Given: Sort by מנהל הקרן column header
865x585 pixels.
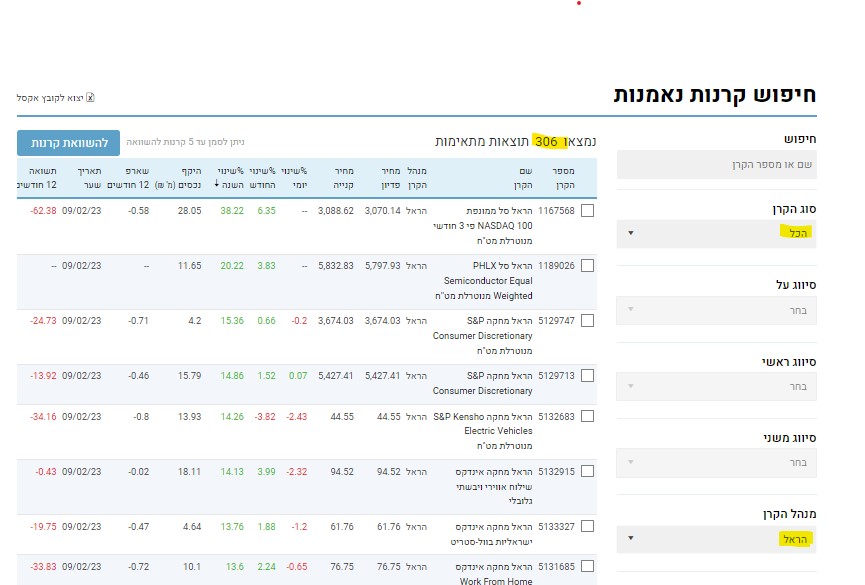Looking at the screenshot, I should 417,178.
